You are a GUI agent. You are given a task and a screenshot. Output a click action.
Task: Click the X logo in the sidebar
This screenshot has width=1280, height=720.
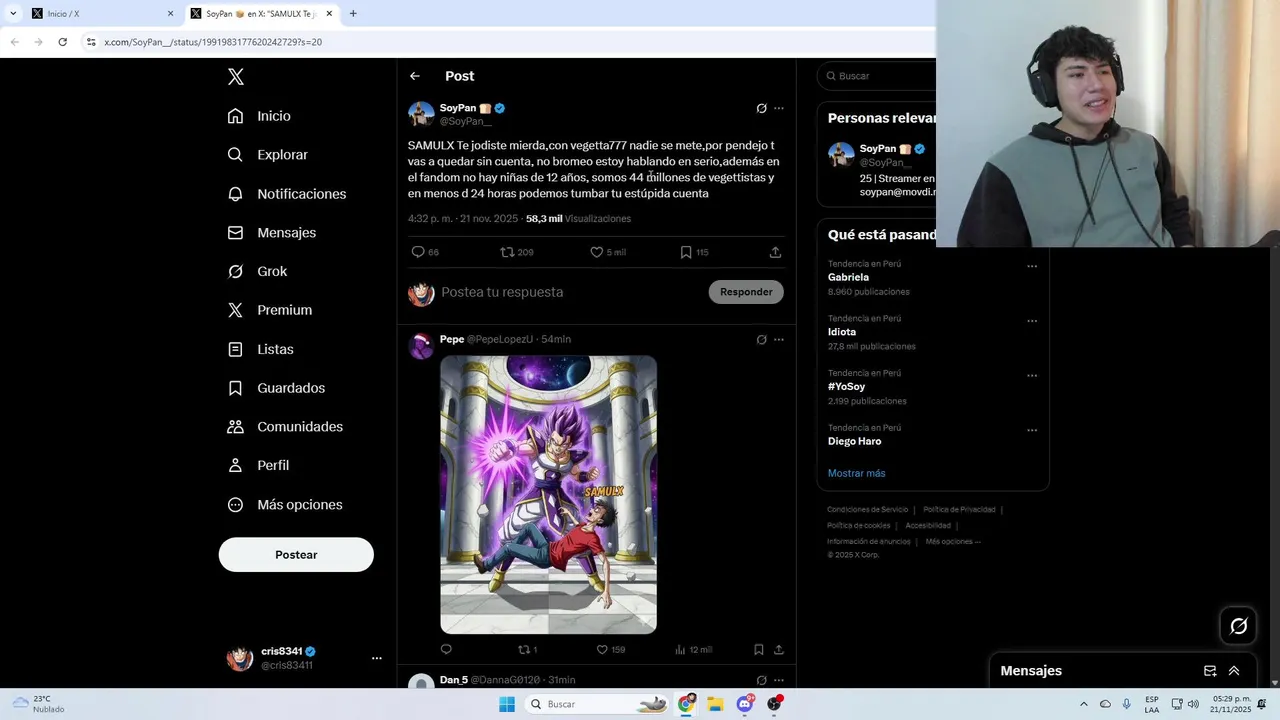click(235, 77)
